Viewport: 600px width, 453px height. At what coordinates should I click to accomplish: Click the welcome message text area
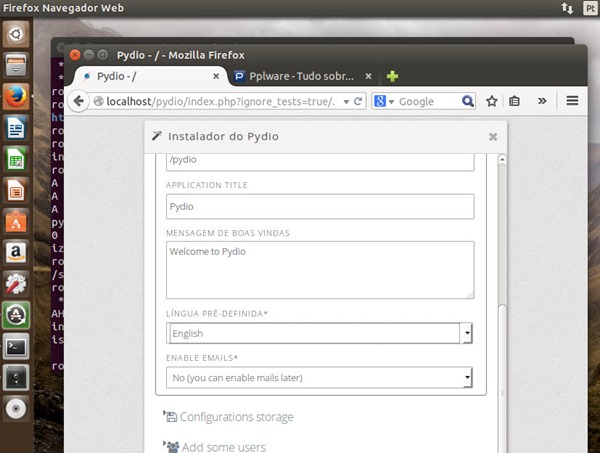coord(320,270)
